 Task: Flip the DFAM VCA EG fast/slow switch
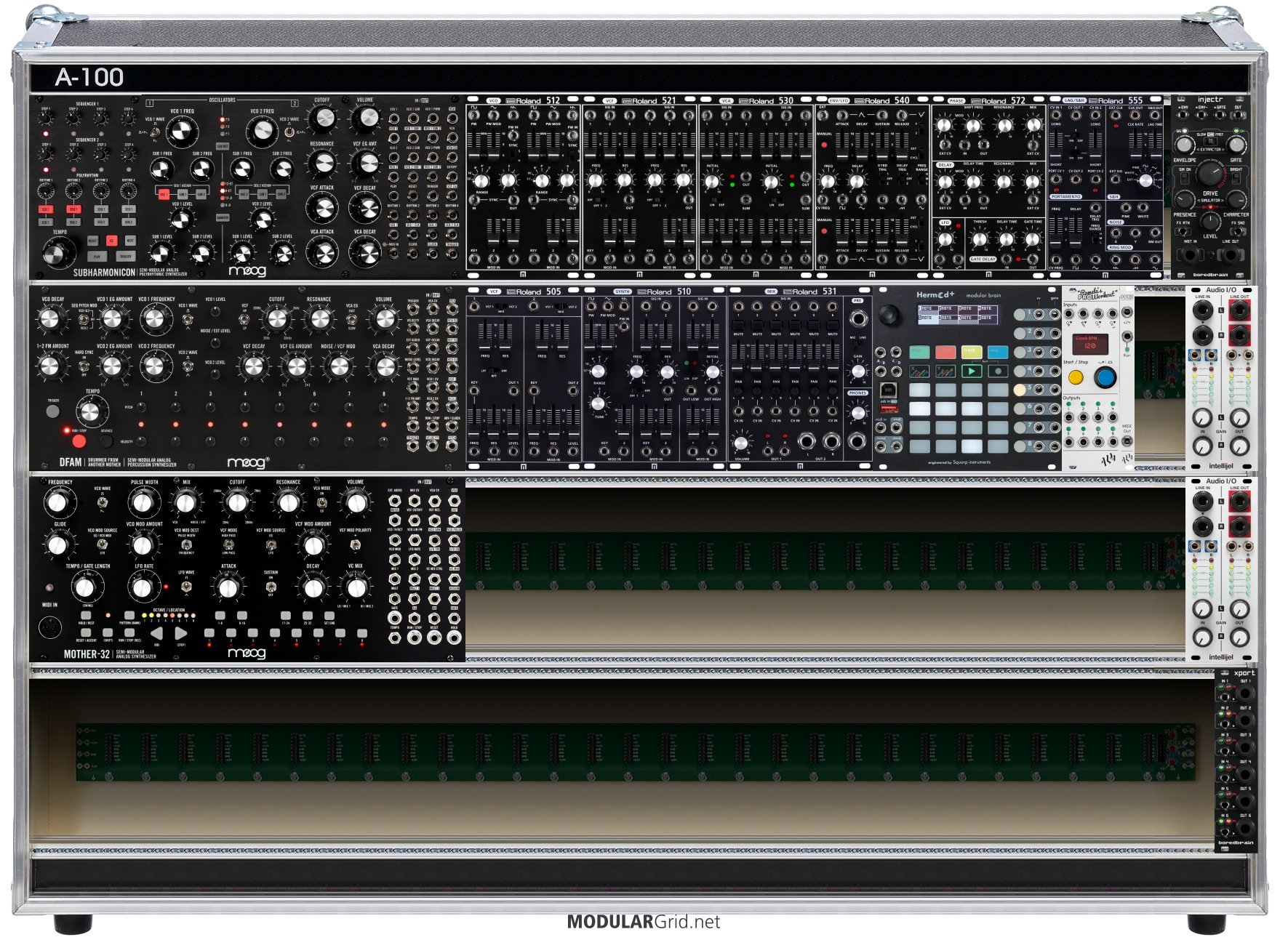tap(352, 318)
